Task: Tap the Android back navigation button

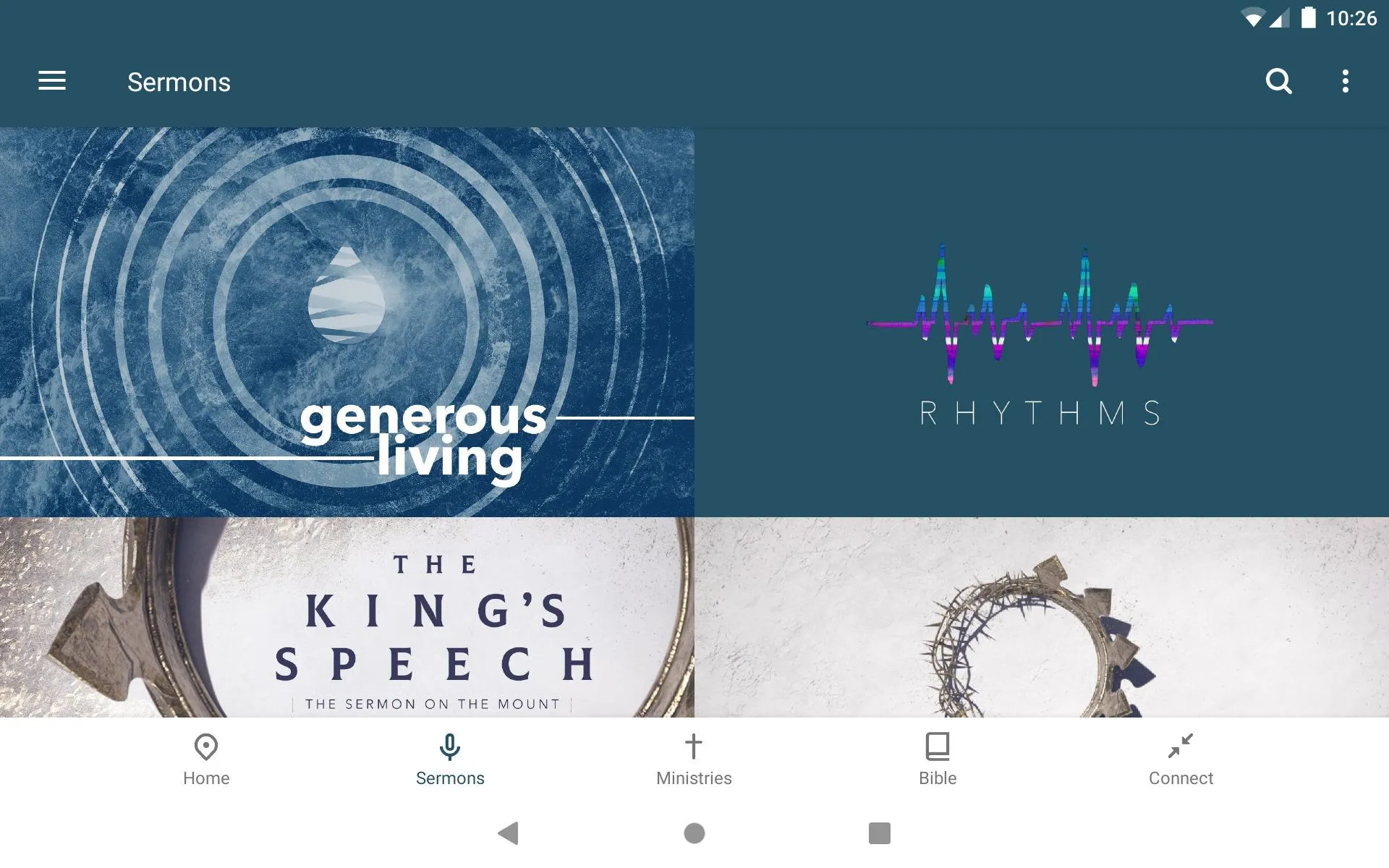Action: (x=509, y=833)
